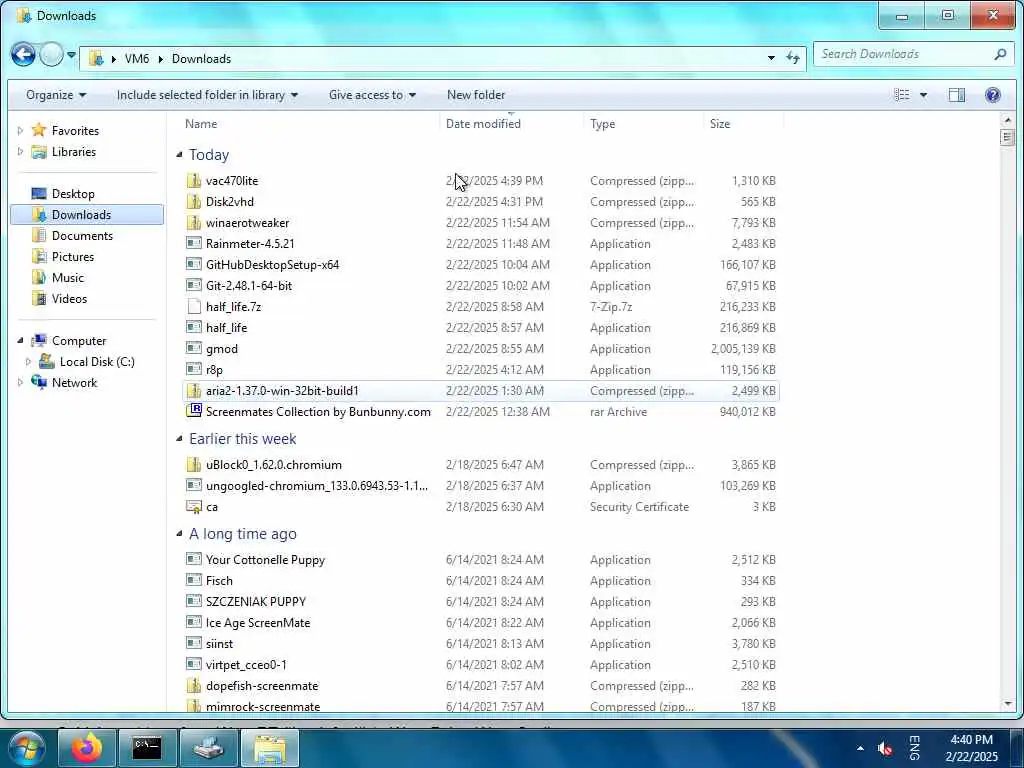The height and width of the screenshot is (768, 1024).
Task: Open the view options dropdown arrow
Action: click(923, 95)
